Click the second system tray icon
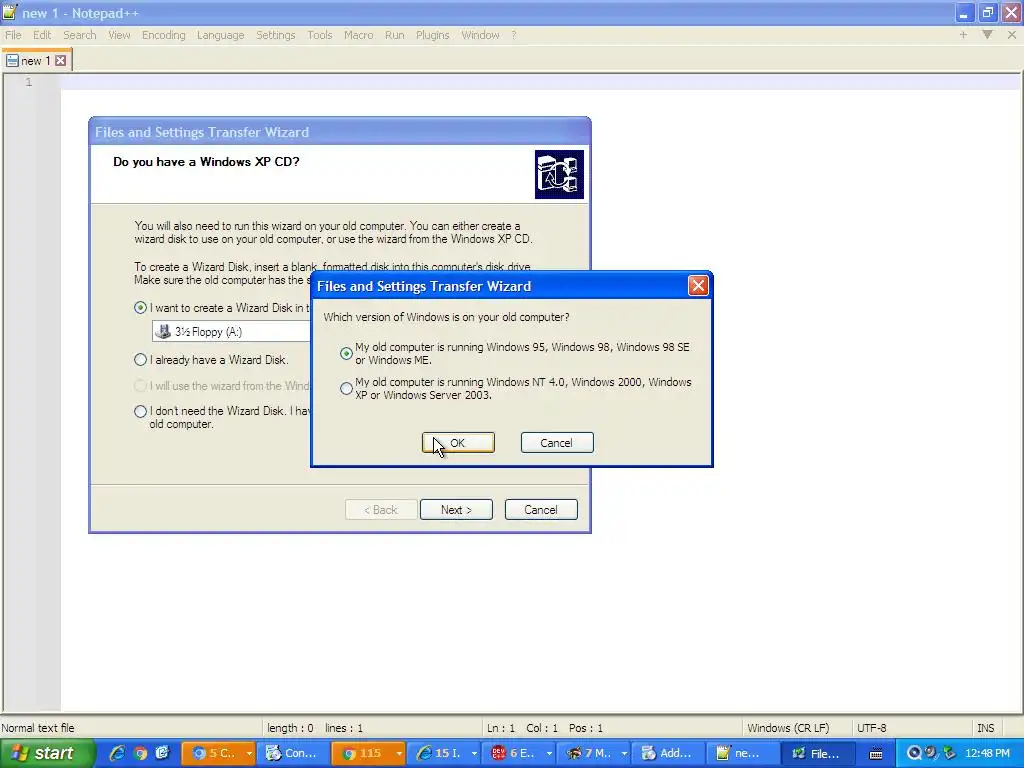This screenshot has height=768, width=1024. pyautogui.click(x=931, y=753)
